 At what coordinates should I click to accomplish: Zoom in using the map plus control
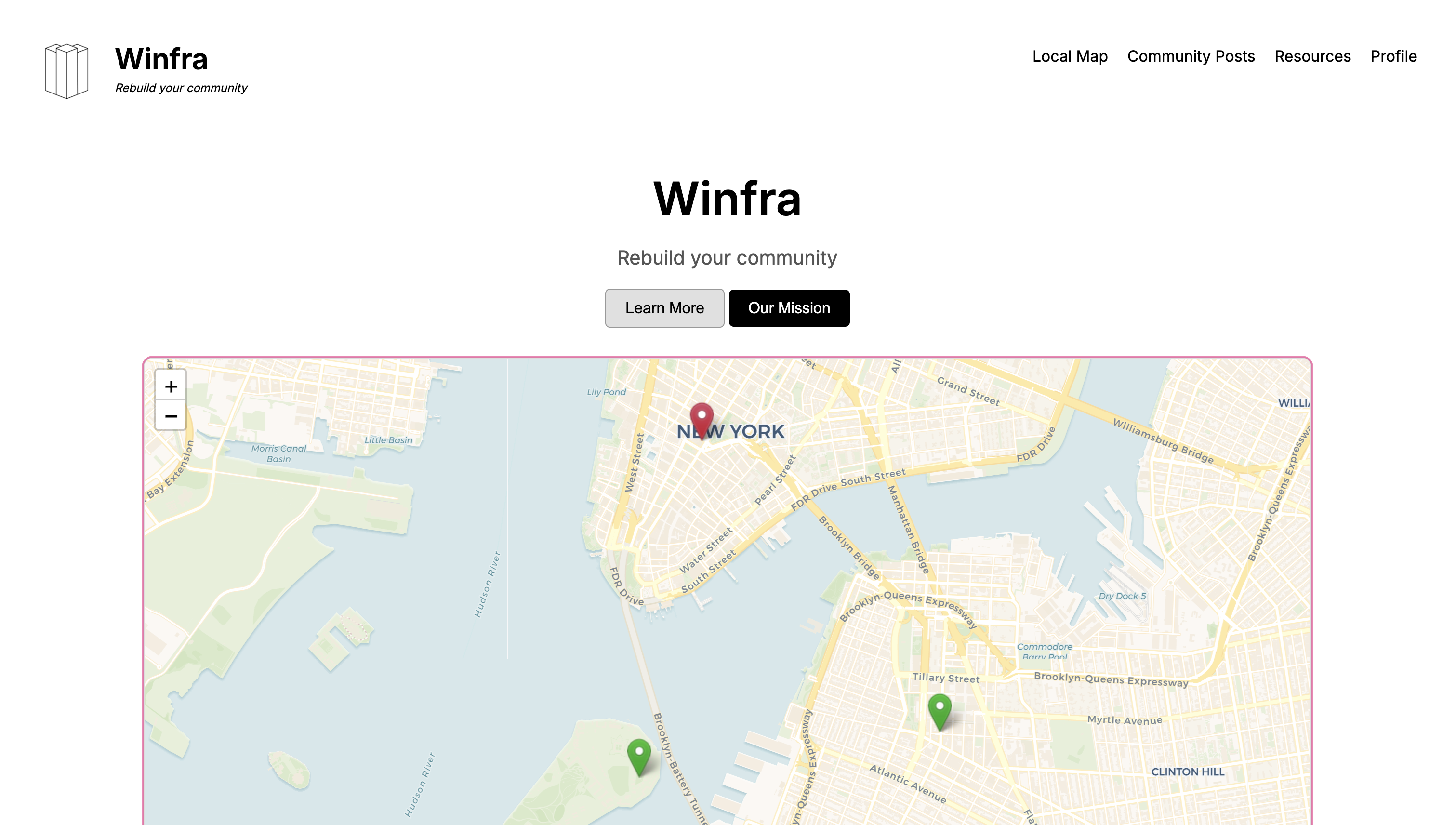coord(171,387)
